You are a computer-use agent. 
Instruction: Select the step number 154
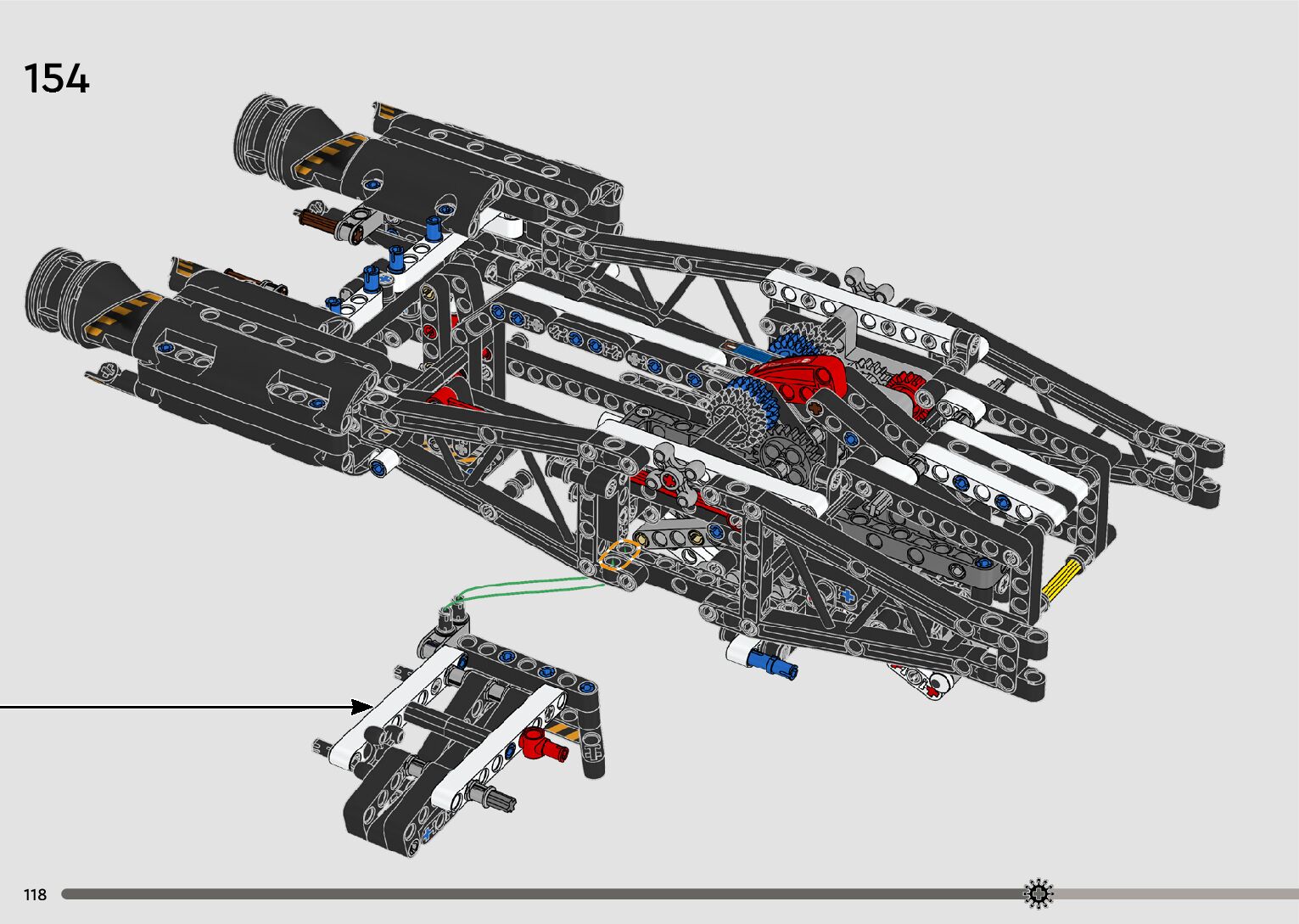56,79
